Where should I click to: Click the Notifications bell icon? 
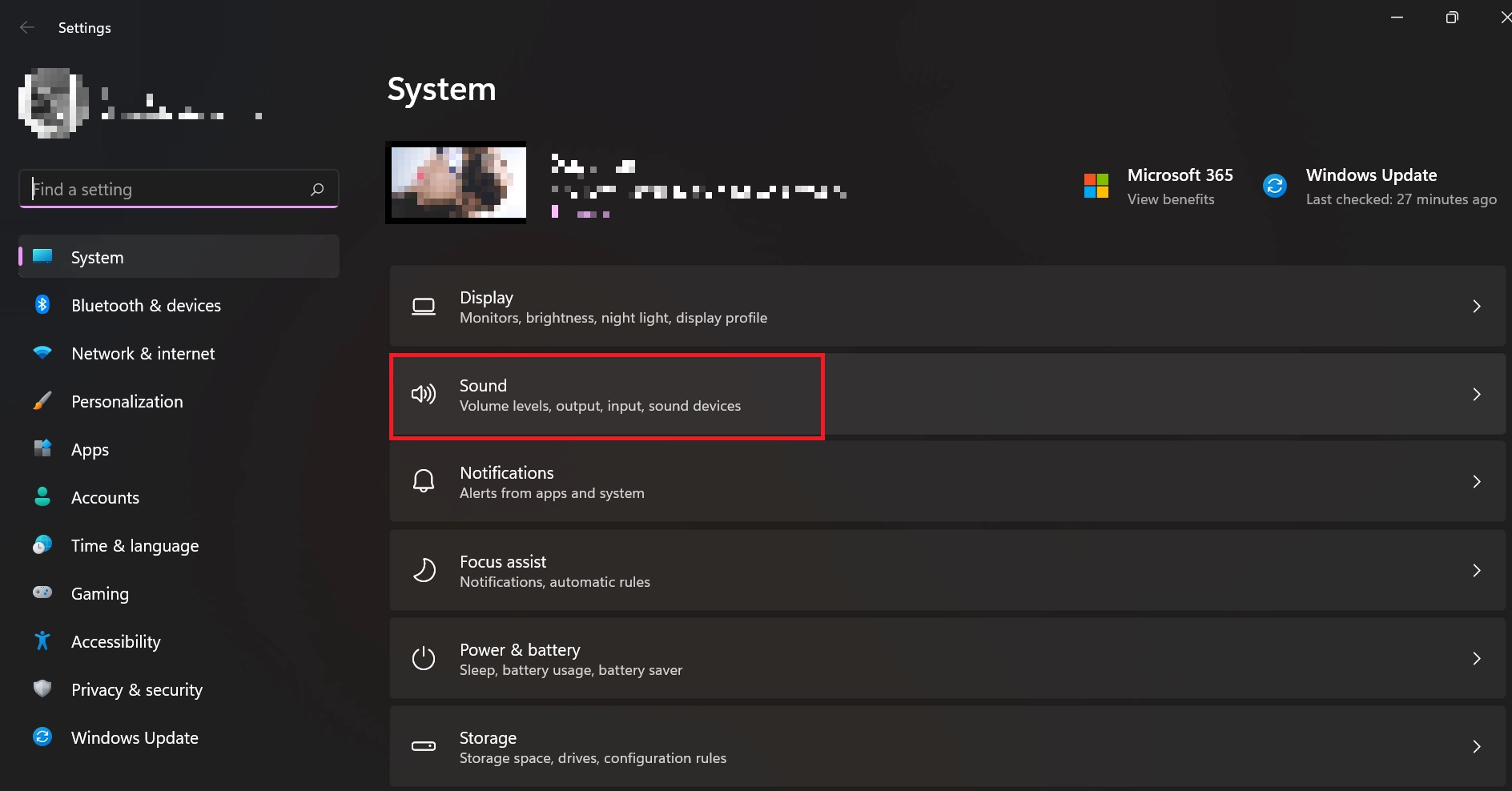pos(424,481)
